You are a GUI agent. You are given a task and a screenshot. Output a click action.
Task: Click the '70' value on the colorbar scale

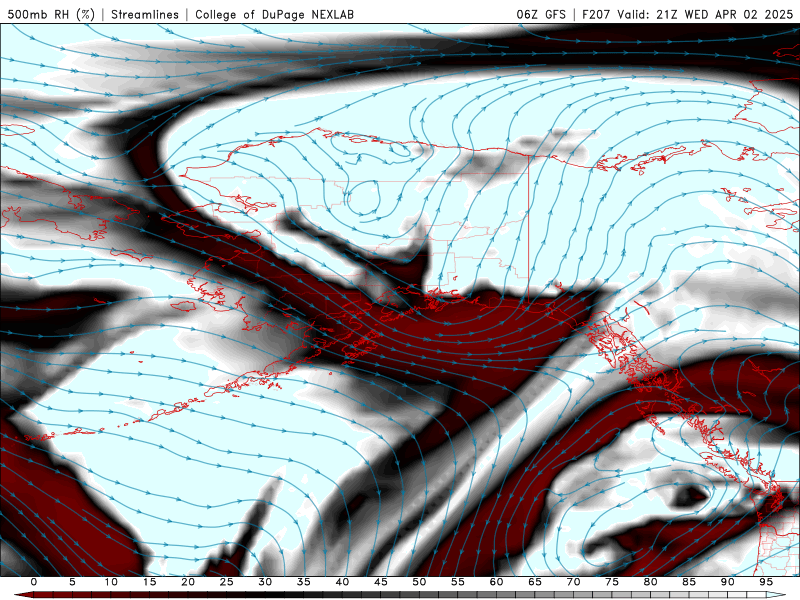point(573,582)
